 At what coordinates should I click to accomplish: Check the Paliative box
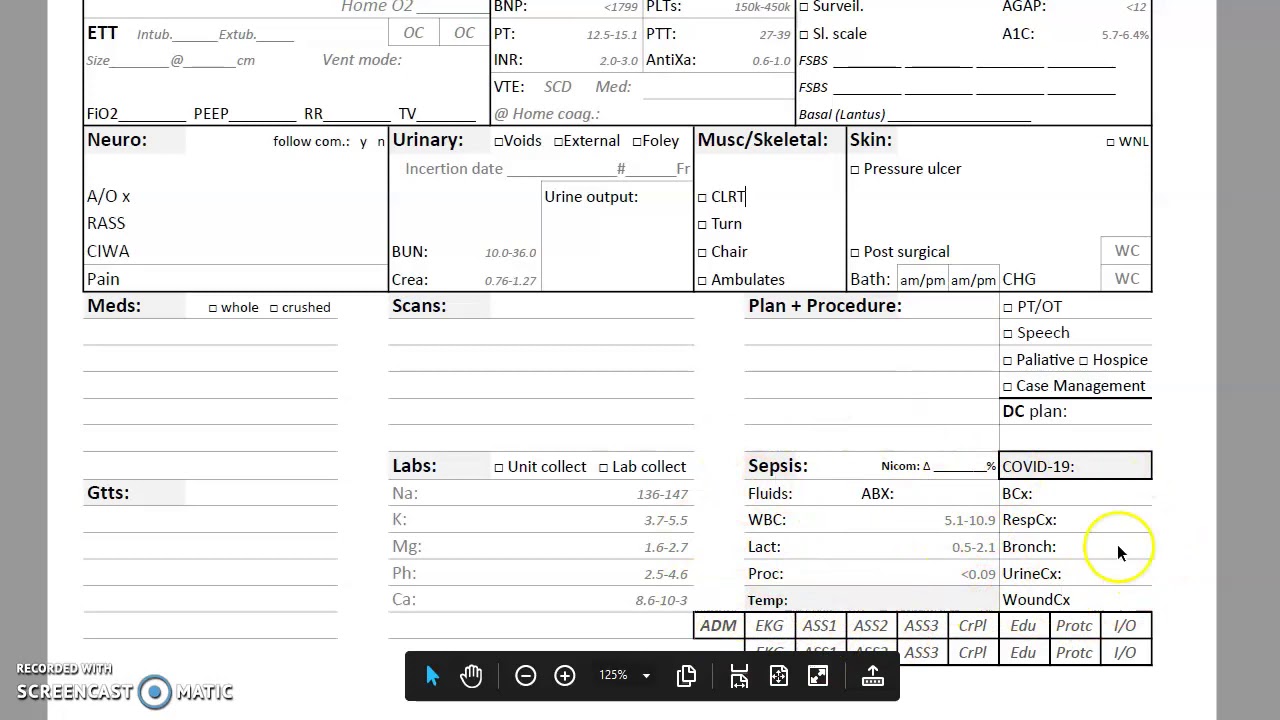point(1008,361)
